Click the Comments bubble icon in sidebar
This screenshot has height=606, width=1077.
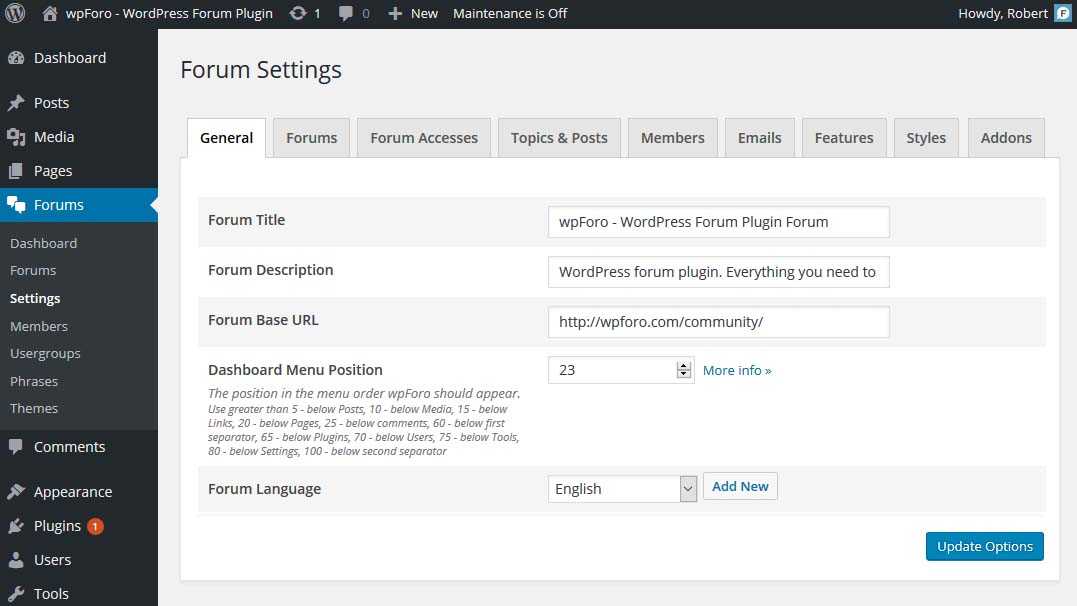click(x=16, y=447)
